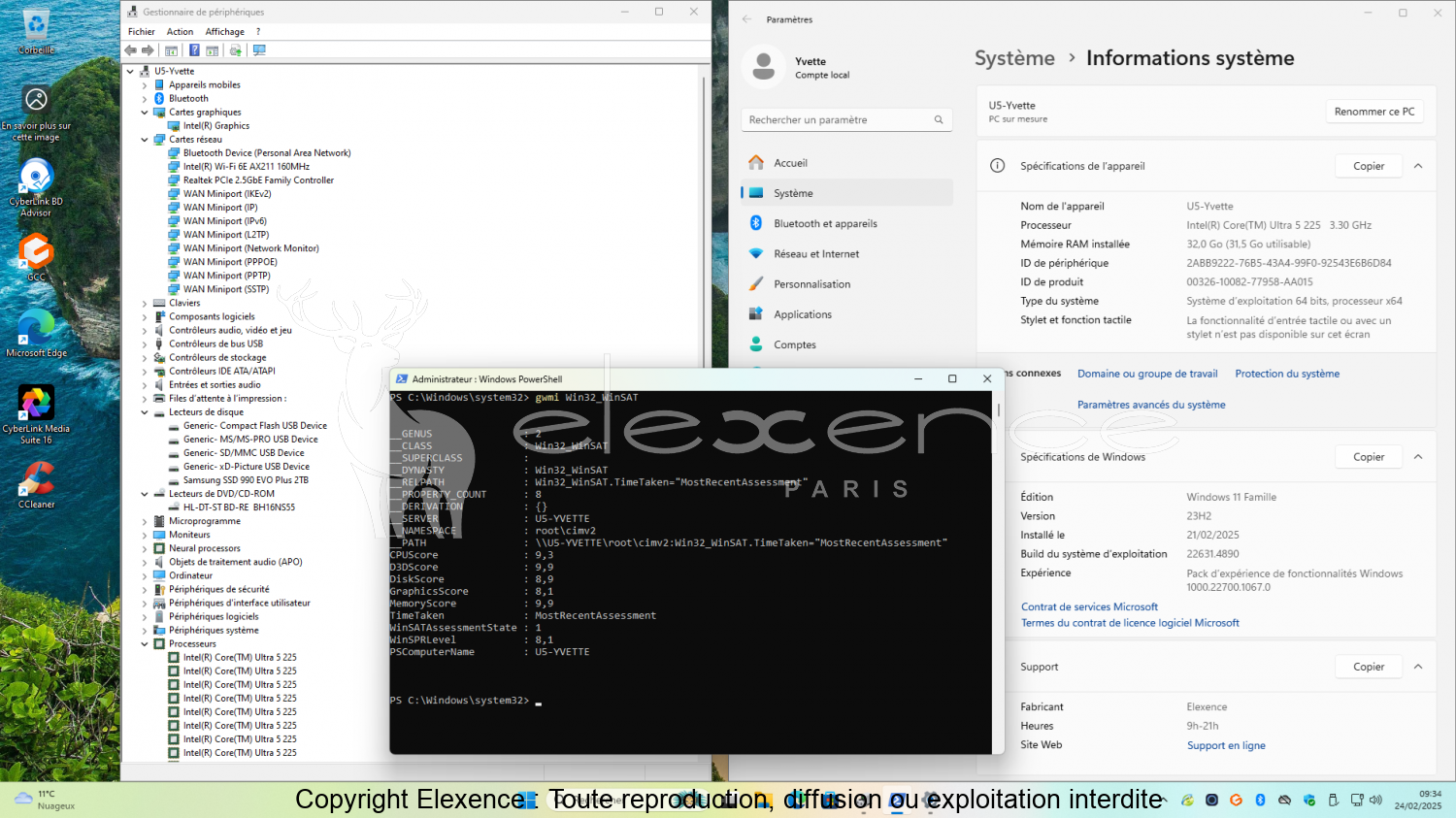Open Paramètres avancés du système link
The height and width of the screenshot is (818, 1456).
point(1151,405)
